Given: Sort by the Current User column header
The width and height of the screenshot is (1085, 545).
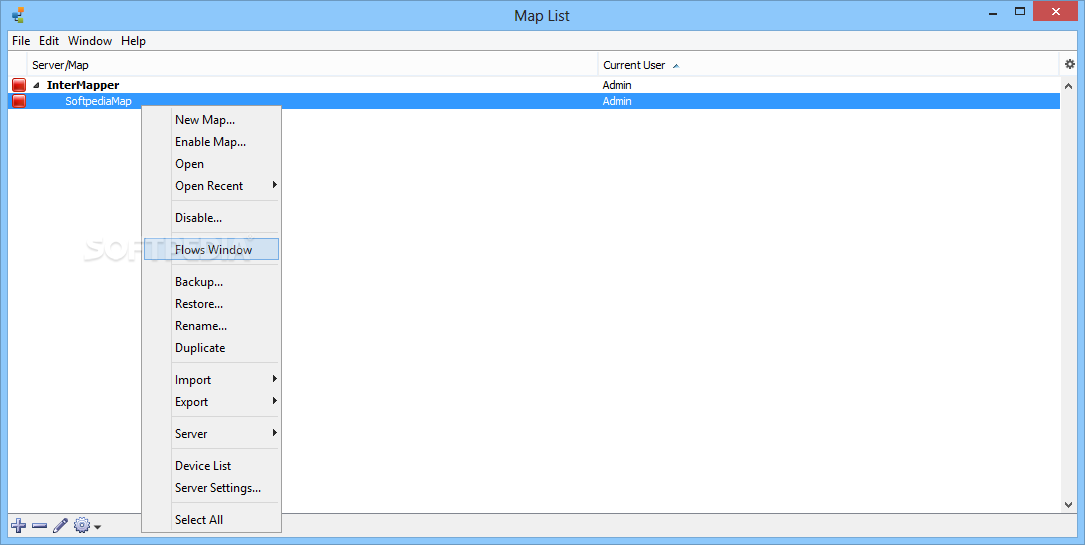Looking at the screenshot, I should click(x=828, y=64).
